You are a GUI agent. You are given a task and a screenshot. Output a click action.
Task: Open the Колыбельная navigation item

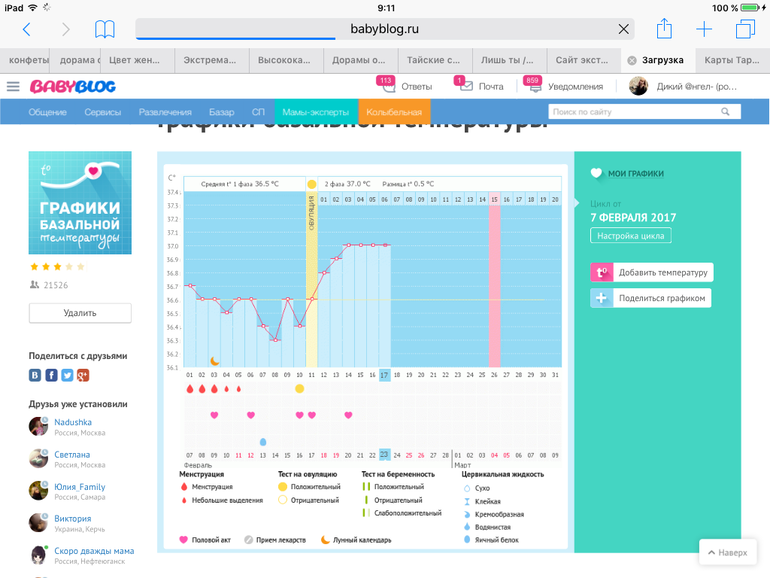coord(394,112)
